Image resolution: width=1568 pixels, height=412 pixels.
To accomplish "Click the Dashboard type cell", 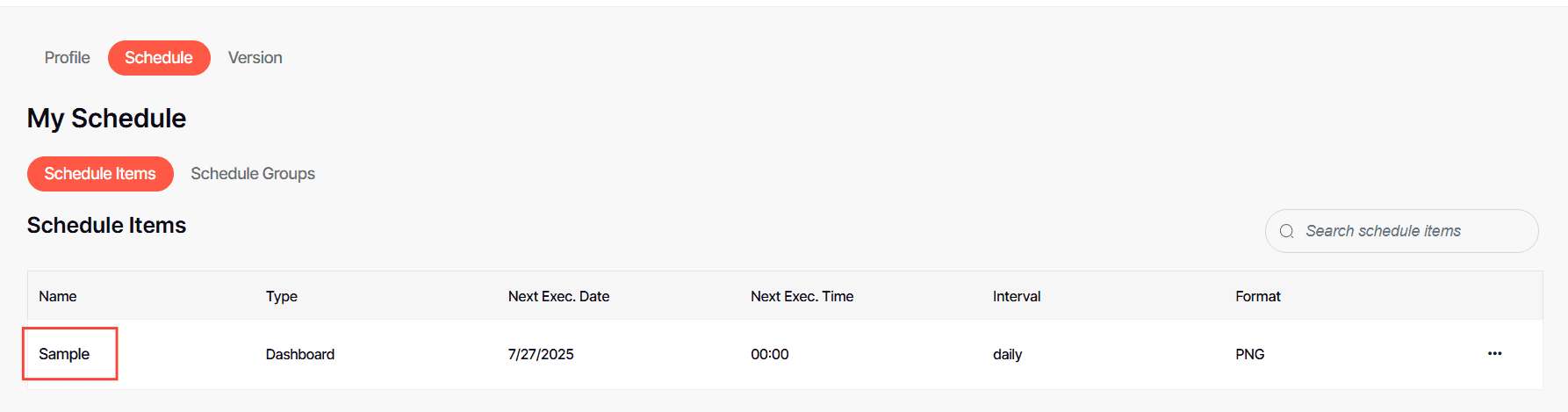I will click(x=300, y=354).
